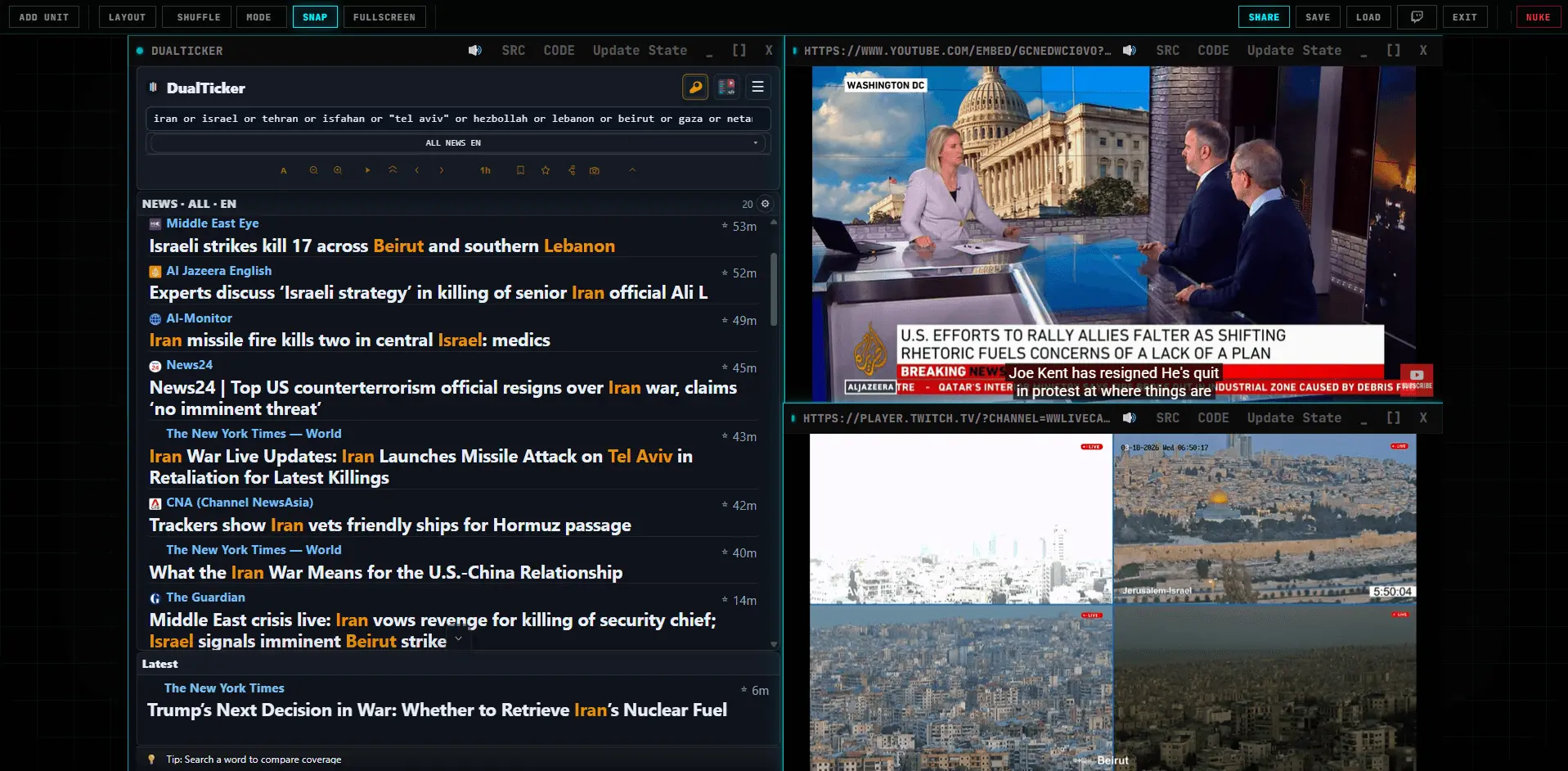Open the ALL NEWS EN dropdown
This screenshot has width=1568, height=771.
(458, 143)
